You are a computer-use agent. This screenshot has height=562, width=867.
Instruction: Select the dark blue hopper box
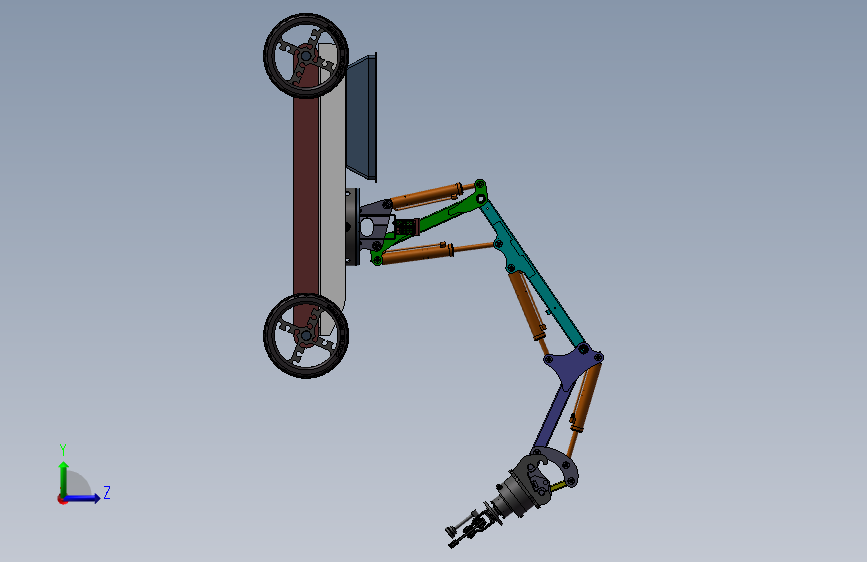click(362, 117)
